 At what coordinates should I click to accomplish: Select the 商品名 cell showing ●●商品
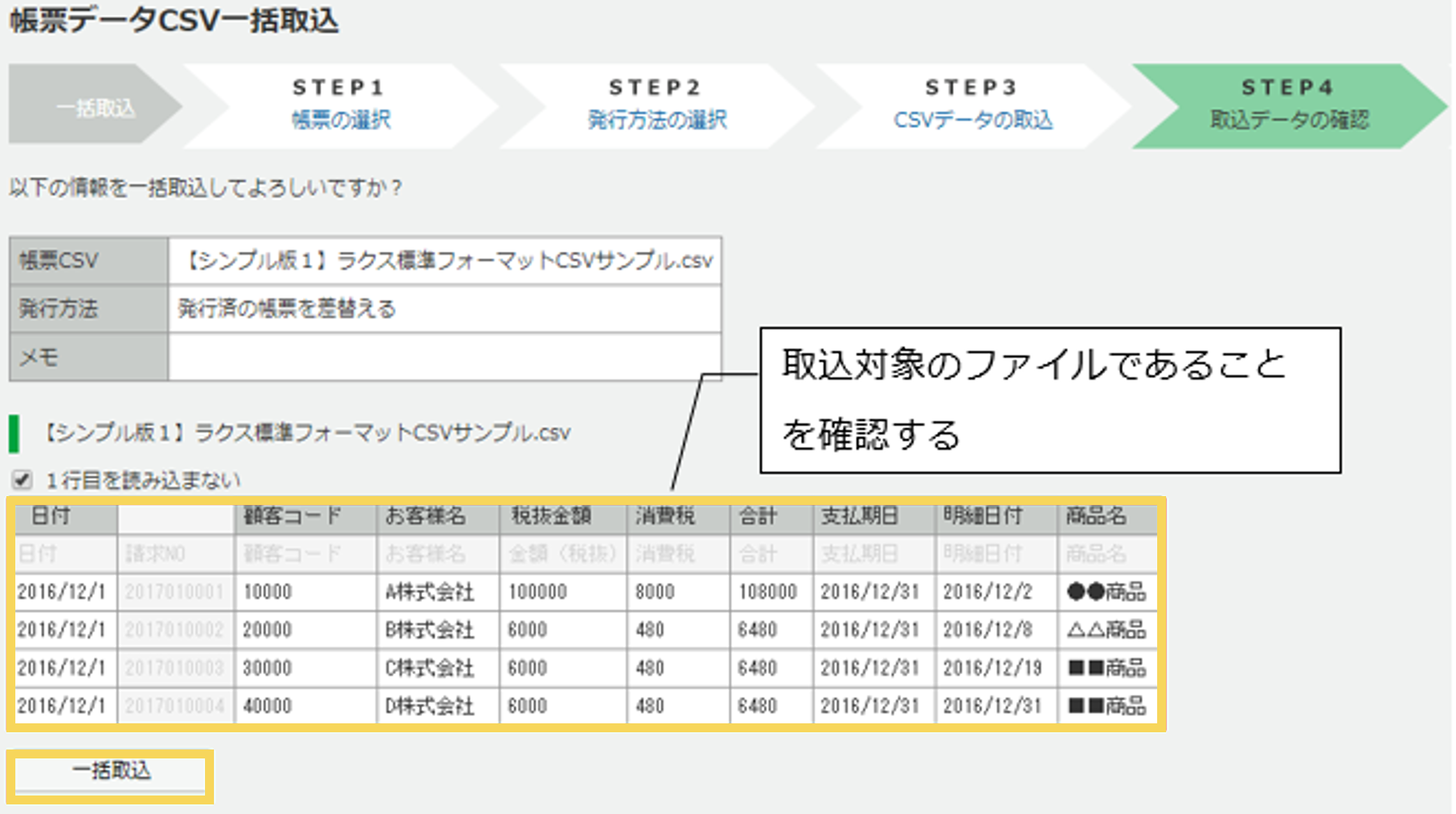[x=1107, y=592]
